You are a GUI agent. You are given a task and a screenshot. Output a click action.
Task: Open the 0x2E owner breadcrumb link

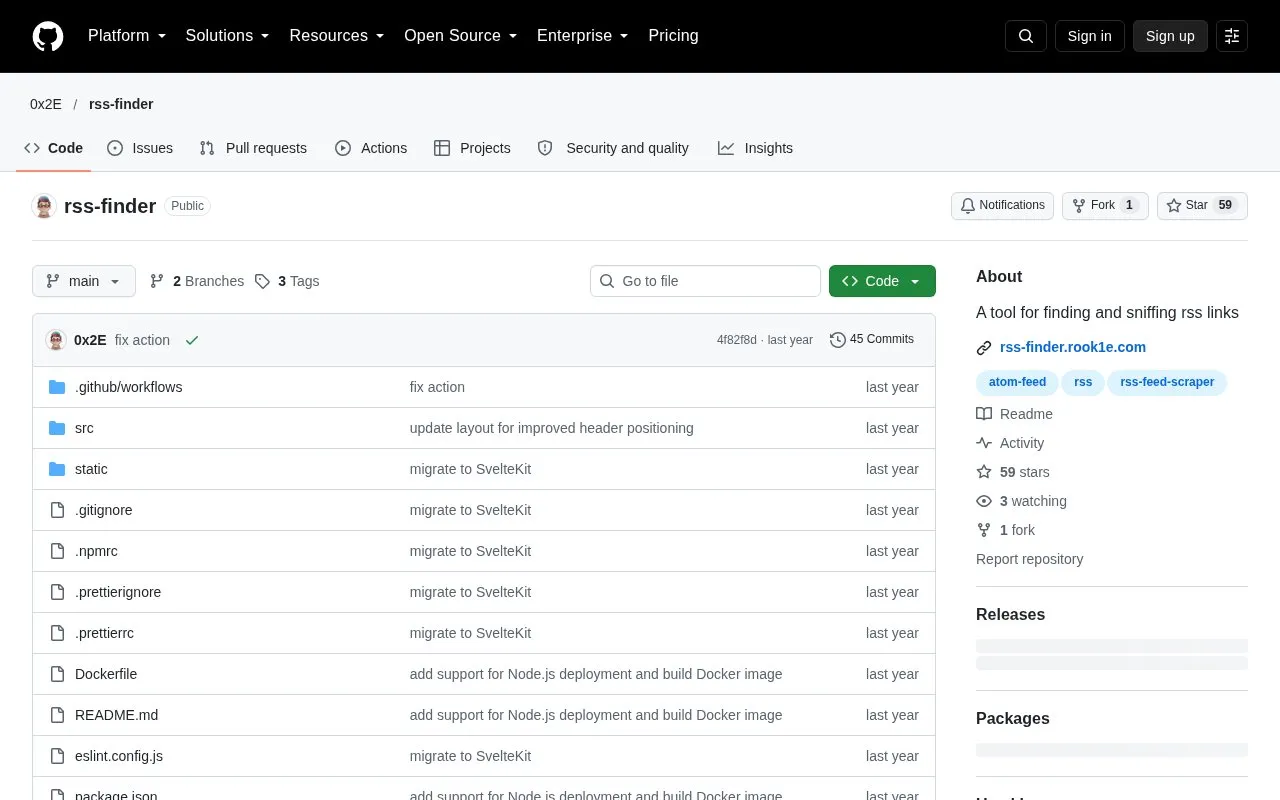pos(46,104)
